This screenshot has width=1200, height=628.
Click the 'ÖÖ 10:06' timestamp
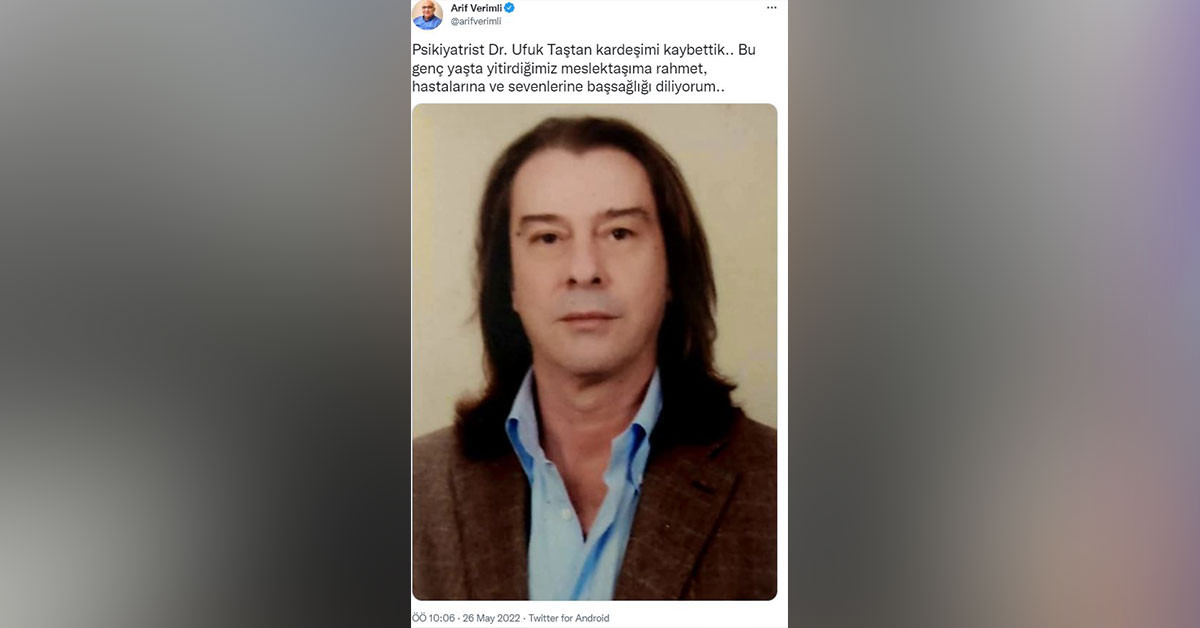point(433,618)
